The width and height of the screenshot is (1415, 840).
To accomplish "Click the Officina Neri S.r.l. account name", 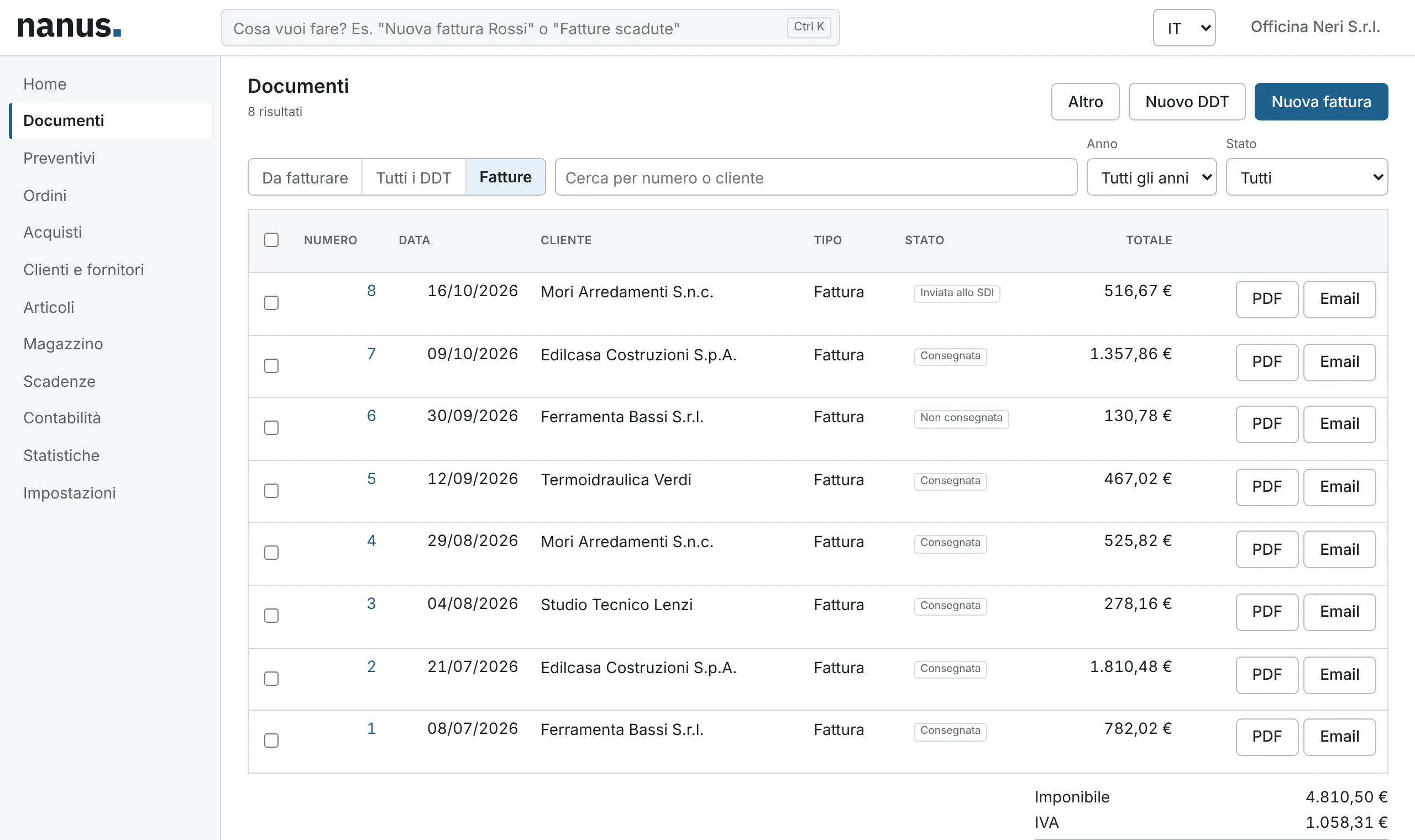I will click(x=1315, y=27).
